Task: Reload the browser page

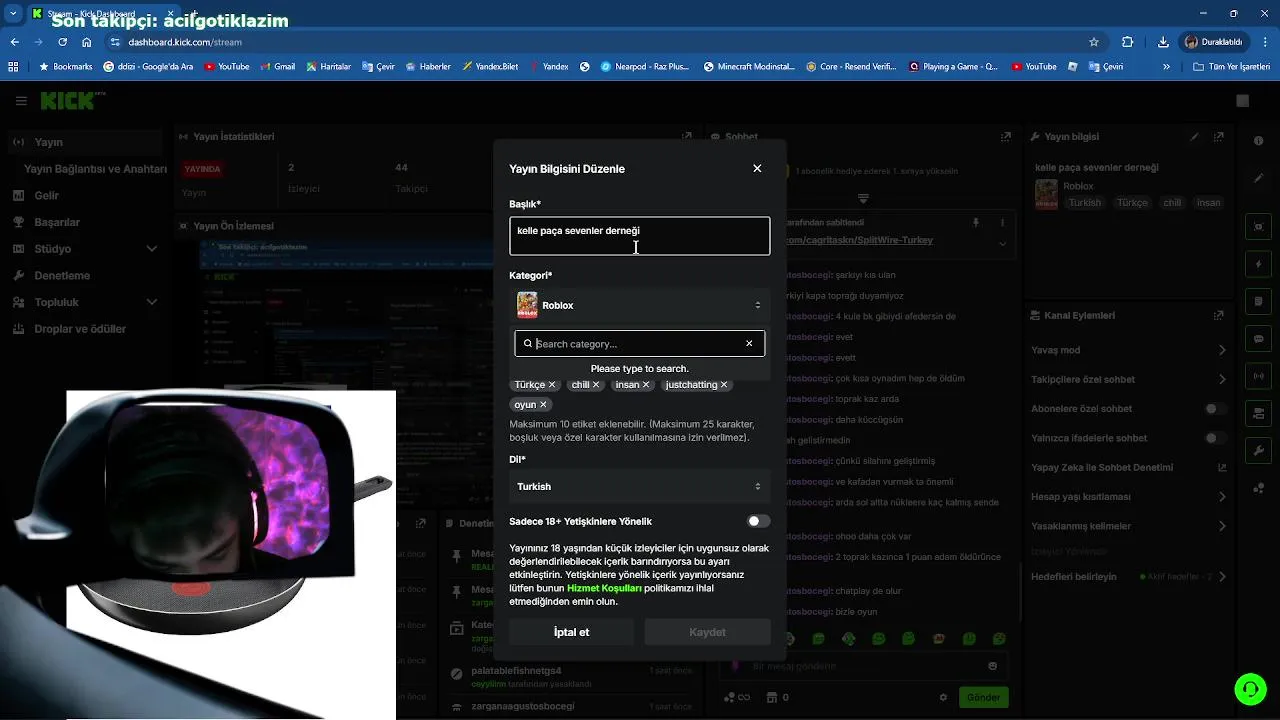Action: [63, 42]
